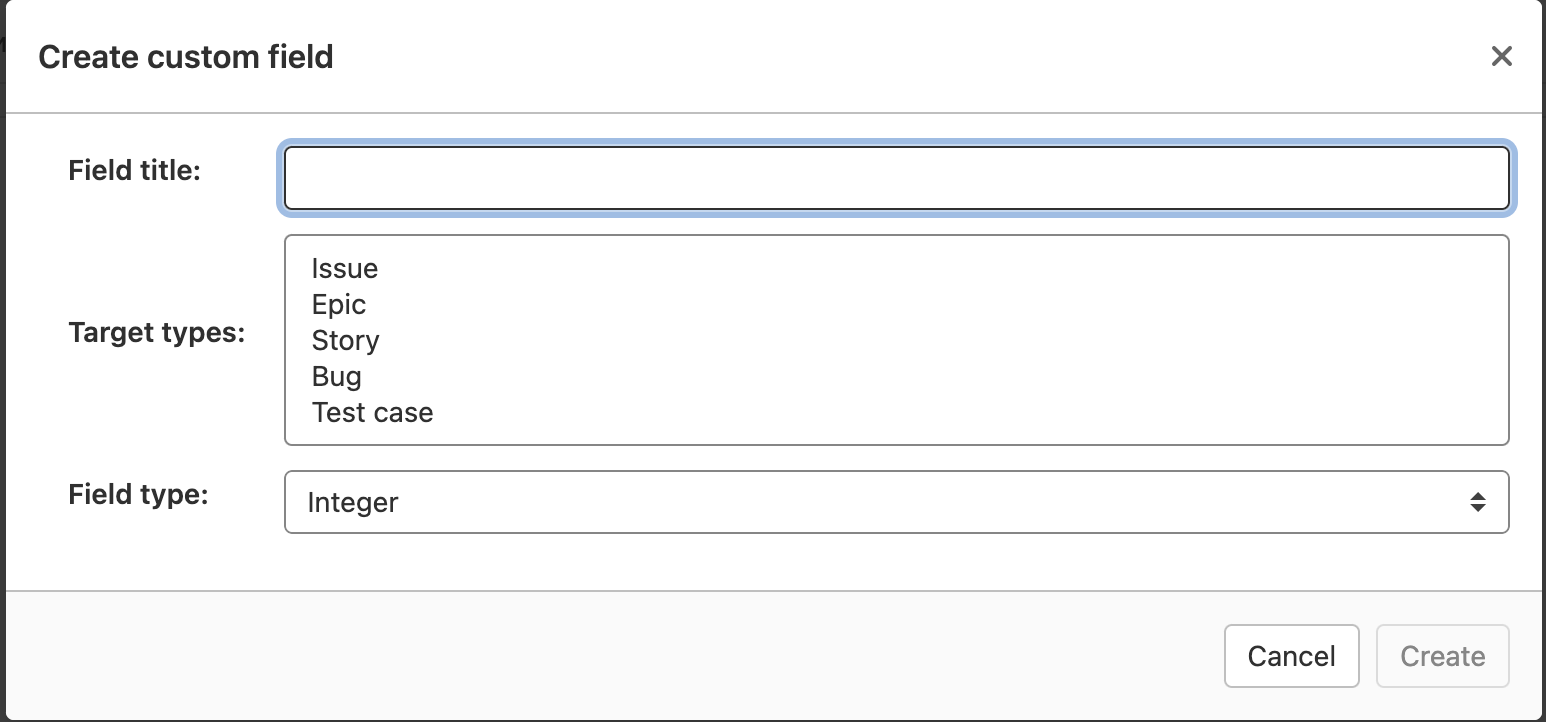The height and width of the screenshot is (722, 1546).
Task: Click the "Field title:" label
Action: pyautogui.click(x=135, y=171)
